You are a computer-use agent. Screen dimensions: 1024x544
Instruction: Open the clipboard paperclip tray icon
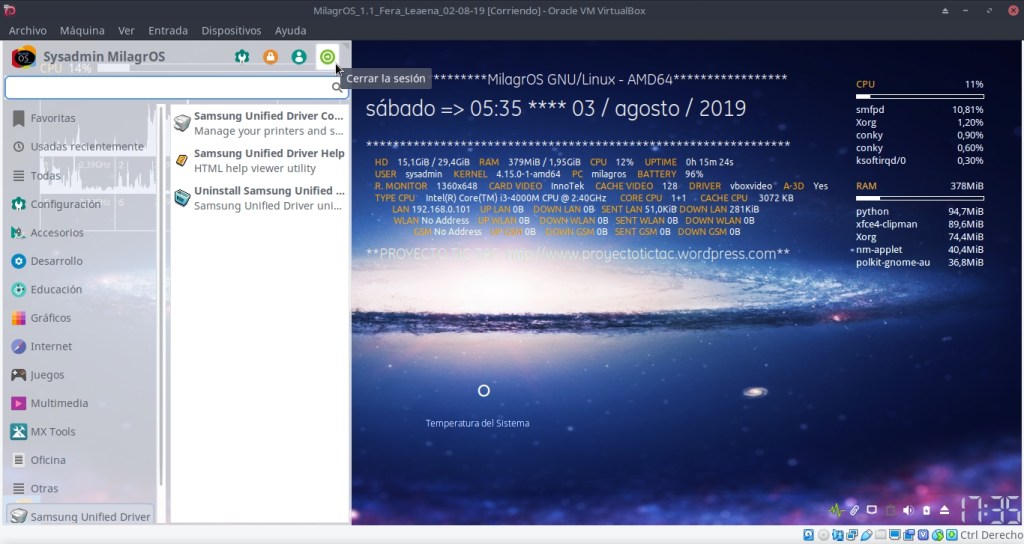[x=853, y=510]
